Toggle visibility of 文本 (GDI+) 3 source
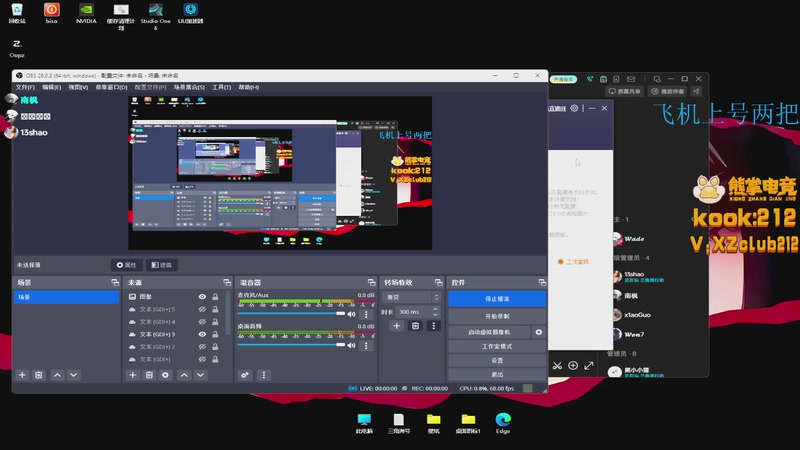The height and width of the screenshot is (450, 800). (202, 334)
